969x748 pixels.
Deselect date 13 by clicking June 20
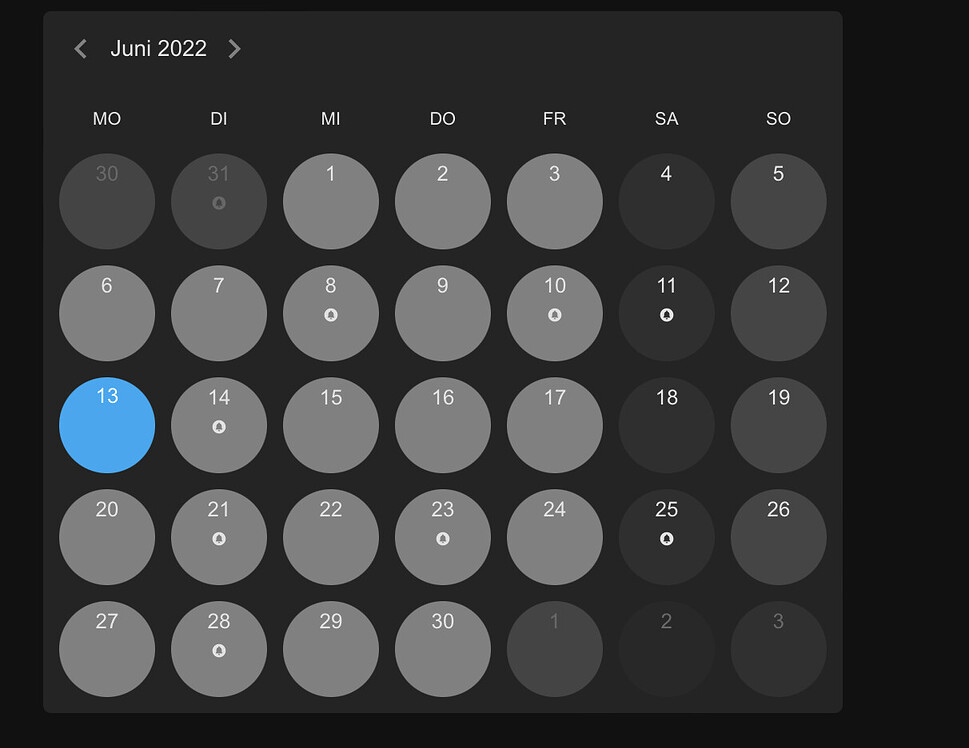click(107, 538)
